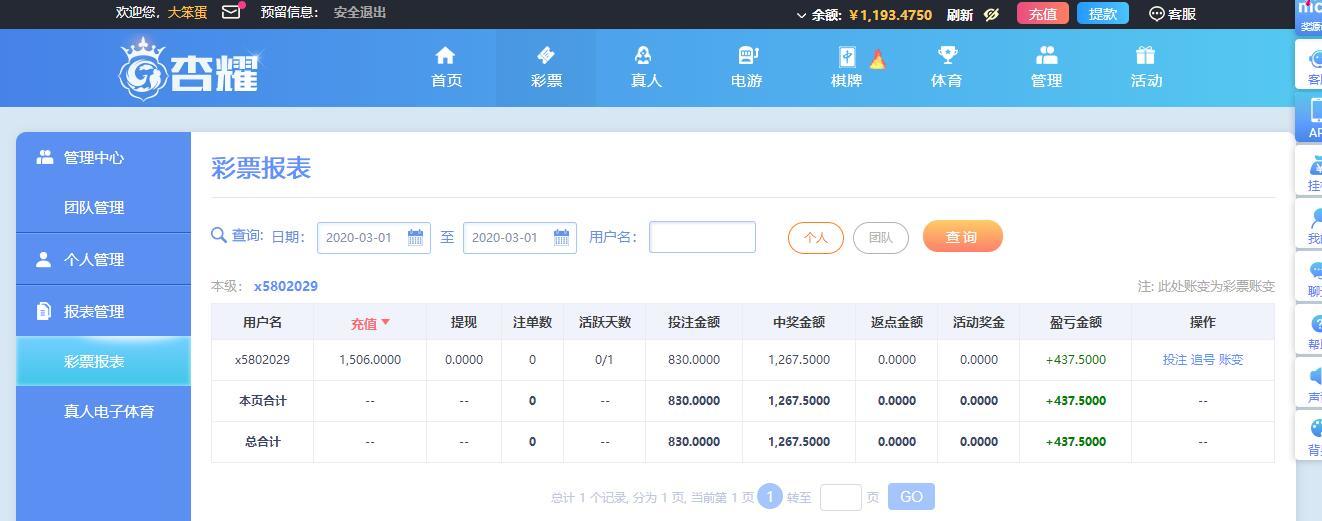1322x521 pixels.
Task: Expand the balance dropdown chevron
Action: point(801,15)
